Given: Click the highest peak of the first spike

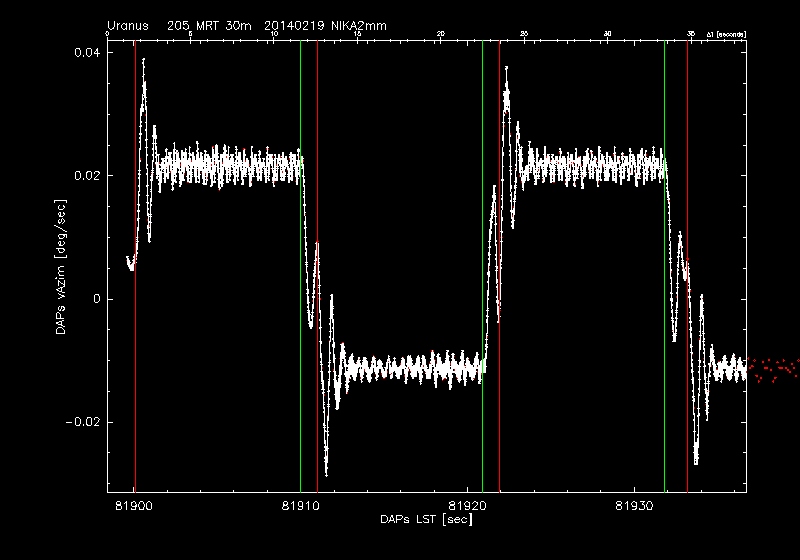Looking at the screenshot, I should point(143,60).
